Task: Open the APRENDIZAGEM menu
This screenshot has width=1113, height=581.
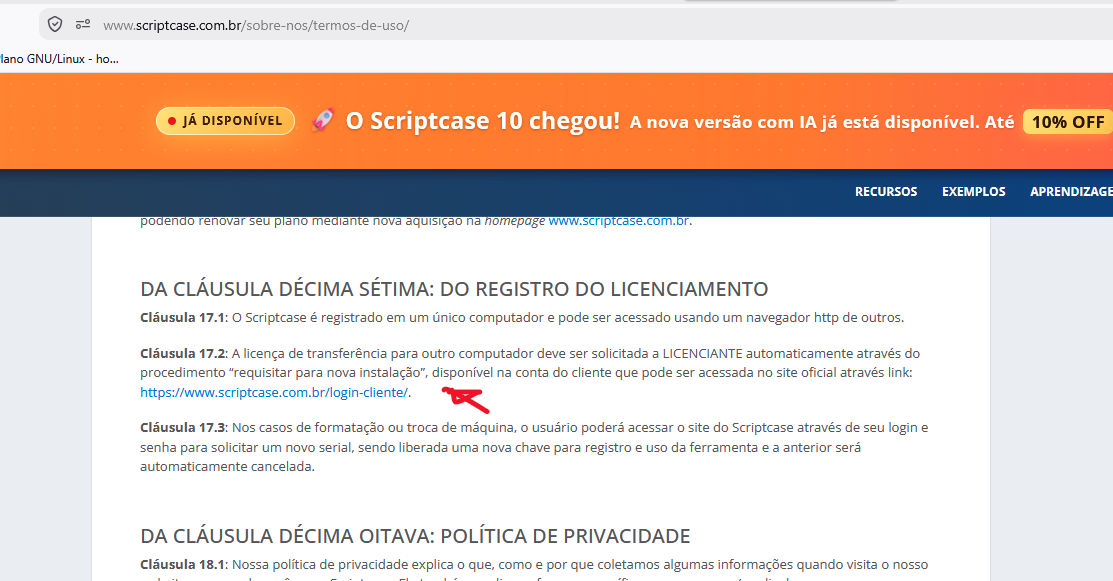Action: tap(1071, 192)
